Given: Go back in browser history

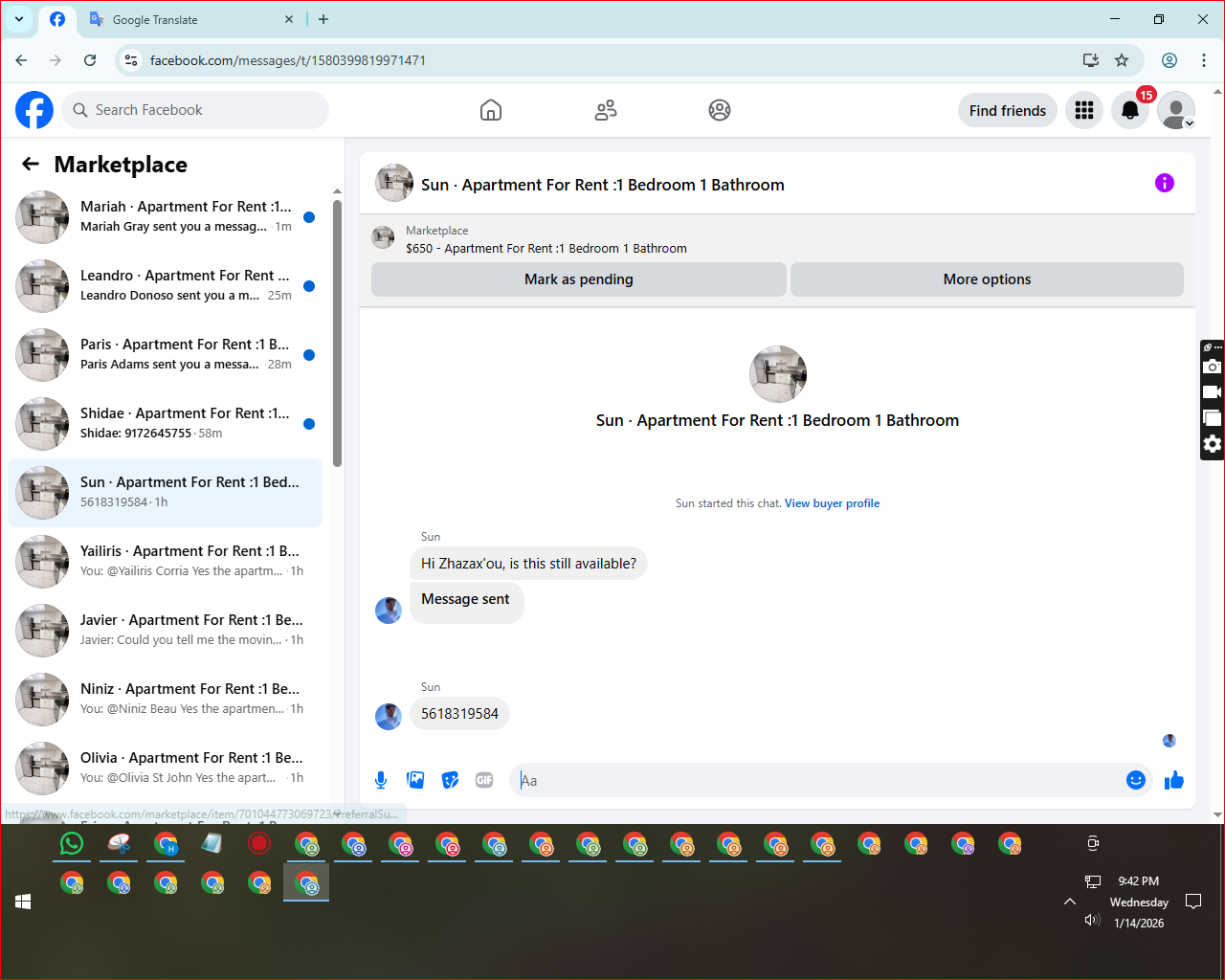Looking at the screenshot, I should (x=21, y=60).
